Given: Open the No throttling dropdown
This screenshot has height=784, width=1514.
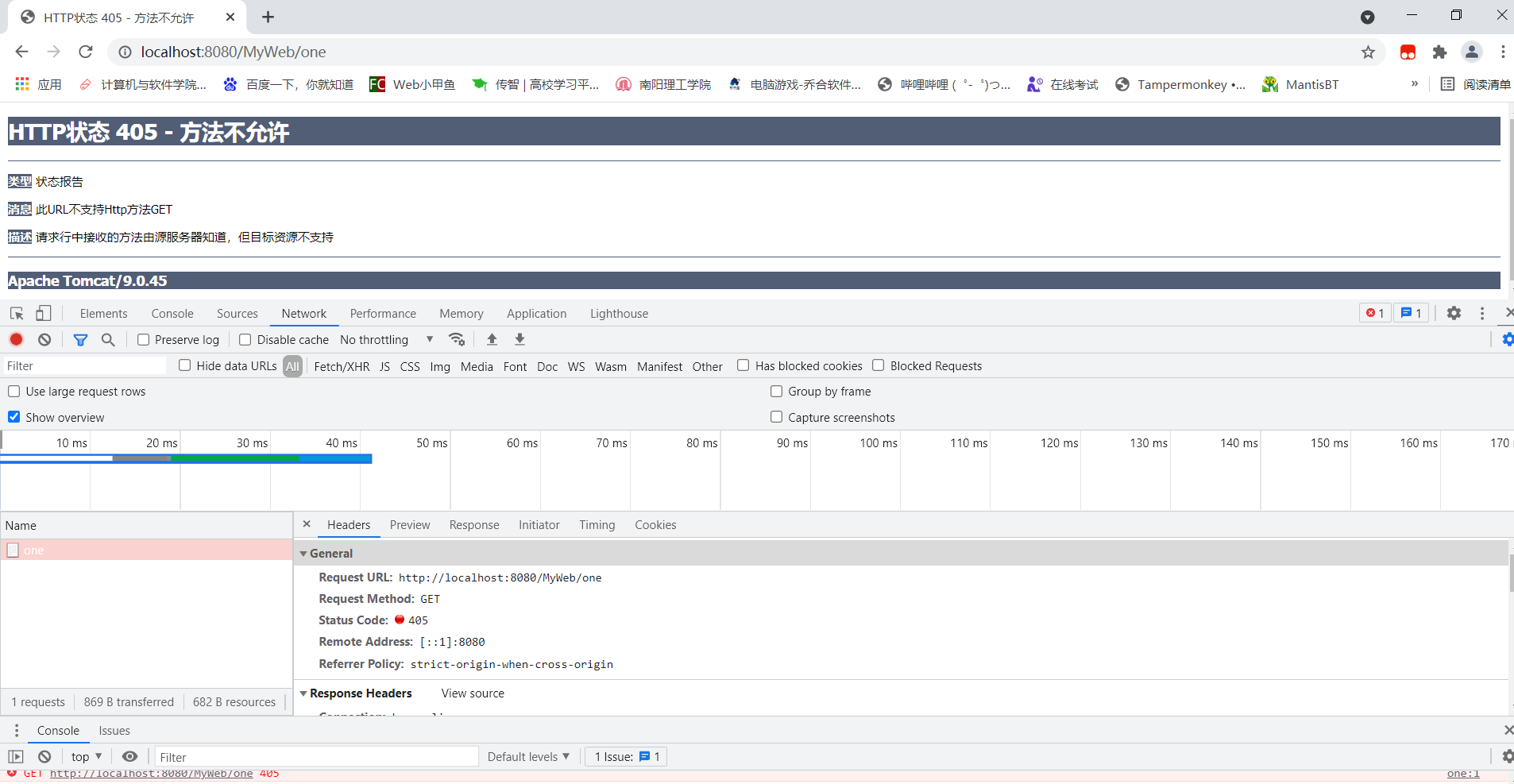Looking at the screenshot, I should coord(387,340).
